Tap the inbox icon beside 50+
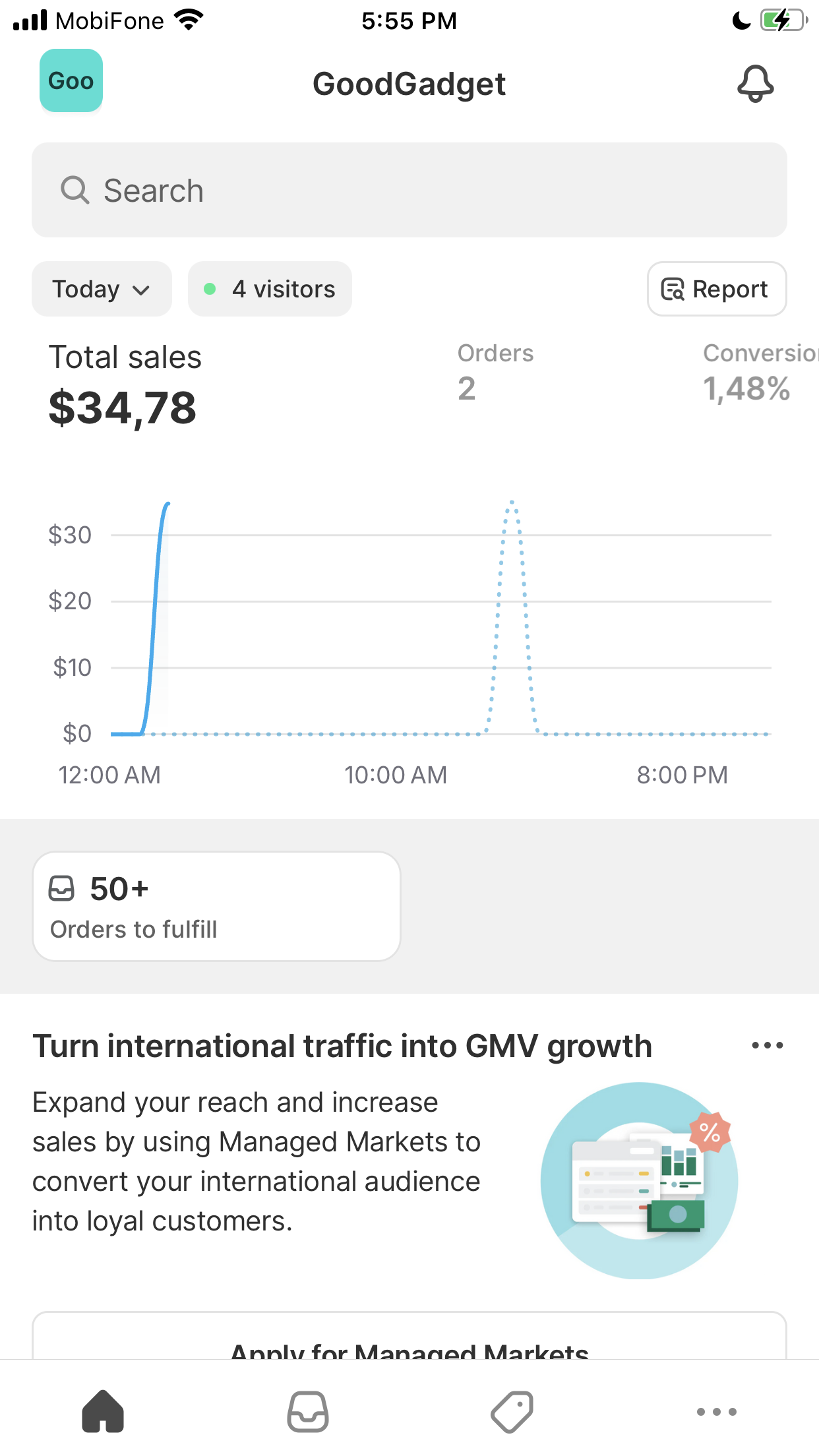 (x=61, y=888)
